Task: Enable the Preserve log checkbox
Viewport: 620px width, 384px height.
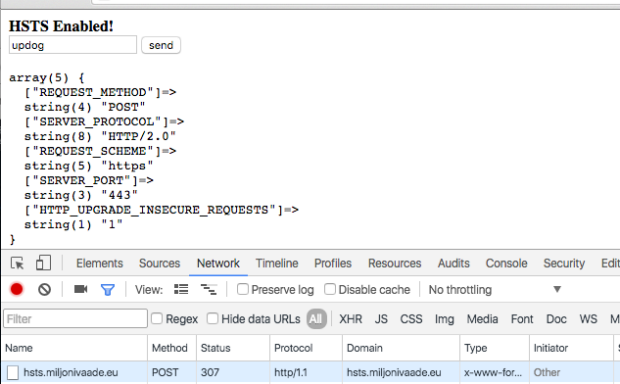Action: [x=243, y=289]
